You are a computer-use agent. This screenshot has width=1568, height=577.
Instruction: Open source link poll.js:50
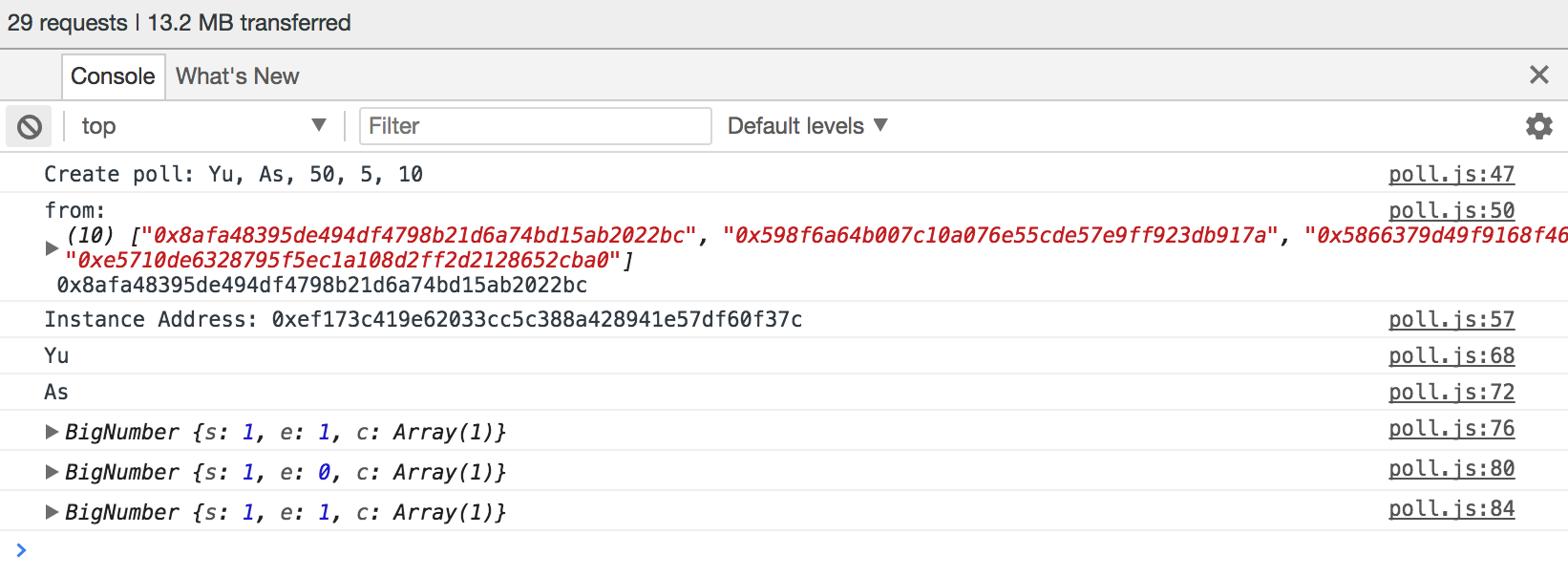tap(1451, 210)
